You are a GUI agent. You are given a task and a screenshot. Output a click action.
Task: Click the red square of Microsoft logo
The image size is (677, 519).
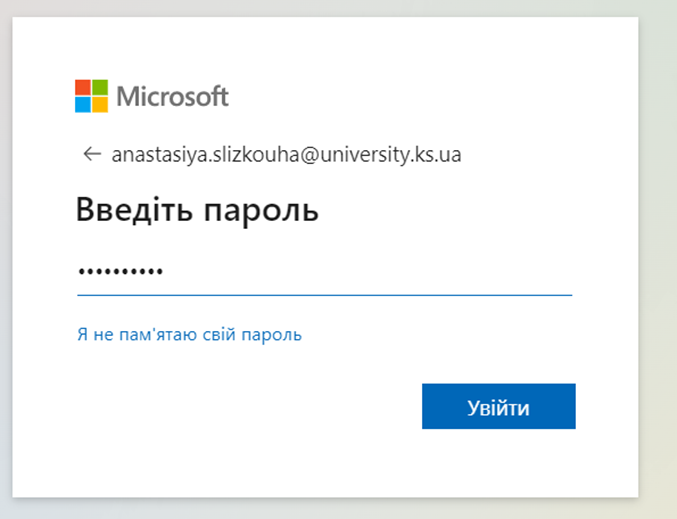pyautogui.click(x=83, y=87)
